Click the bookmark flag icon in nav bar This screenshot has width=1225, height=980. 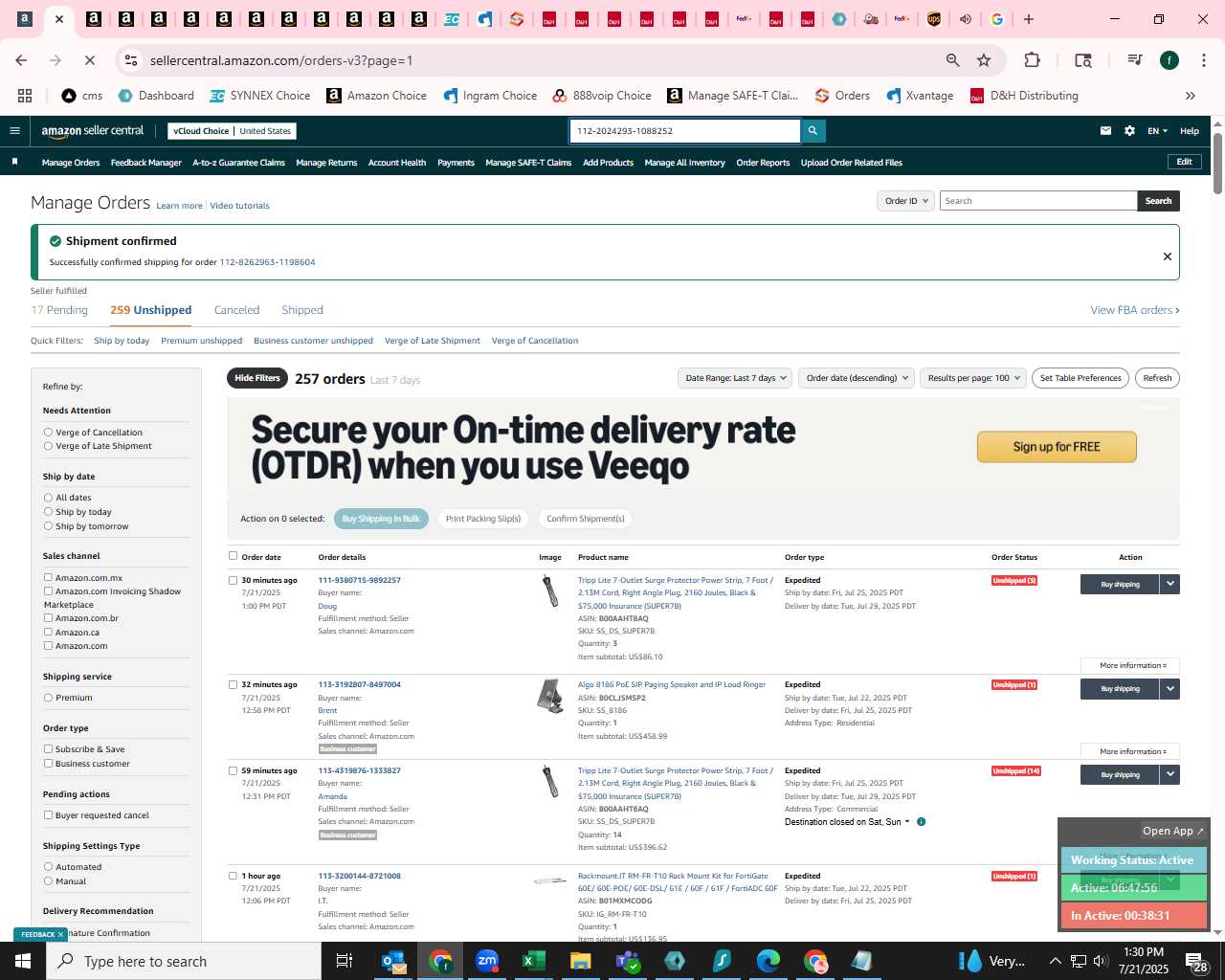point(14,162)
